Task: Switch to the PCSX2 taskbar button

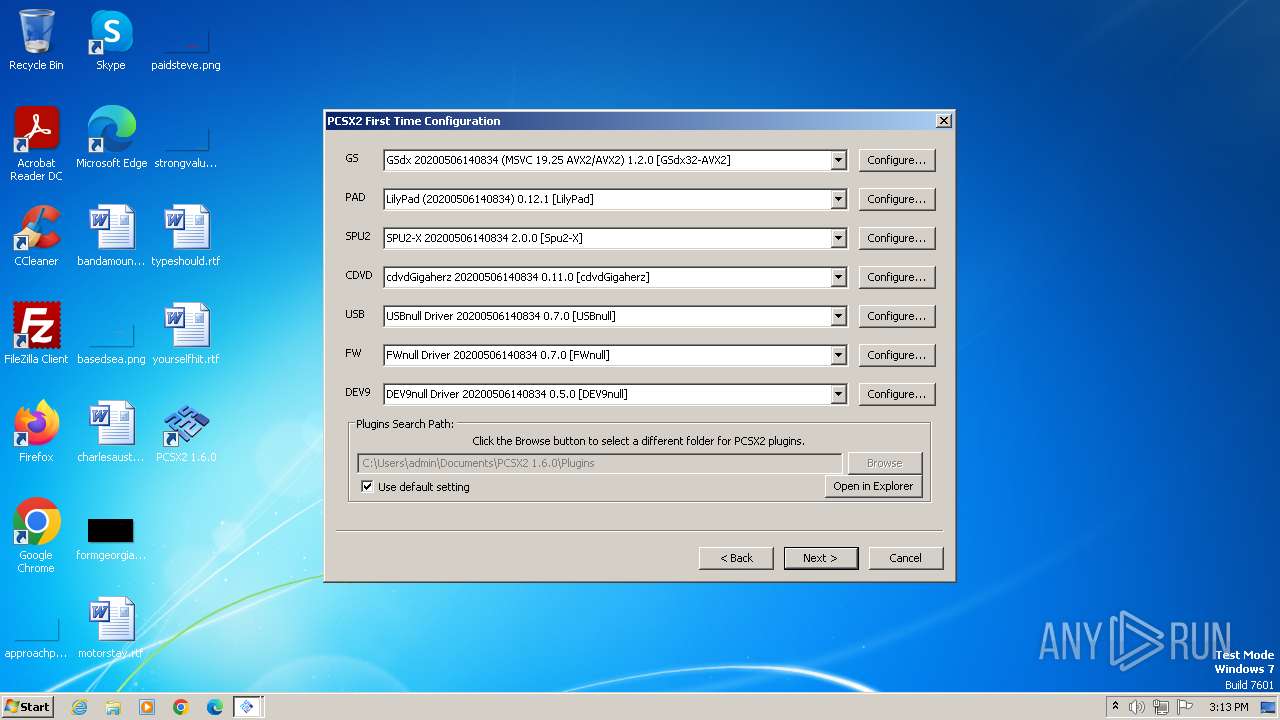Action: (248, 707)
